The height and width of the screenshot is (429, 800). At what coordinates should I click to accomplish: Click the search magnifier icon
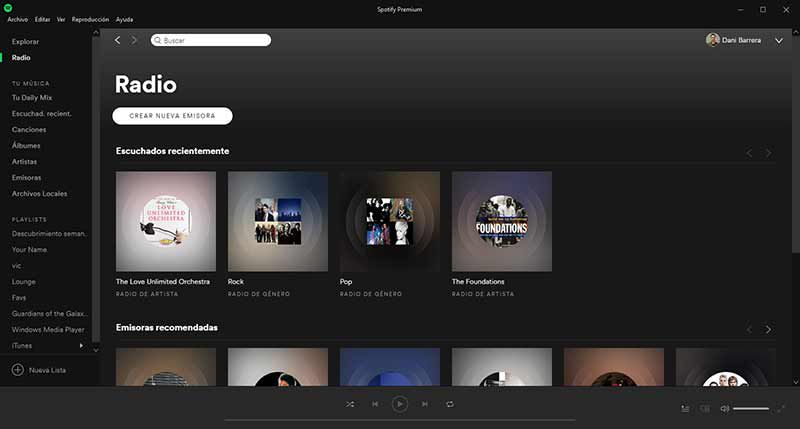coord(158,40)
